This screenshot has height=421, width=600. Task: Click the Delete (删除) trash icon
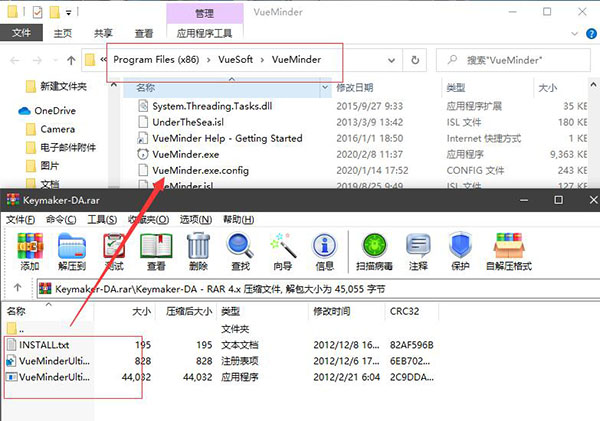198,246
